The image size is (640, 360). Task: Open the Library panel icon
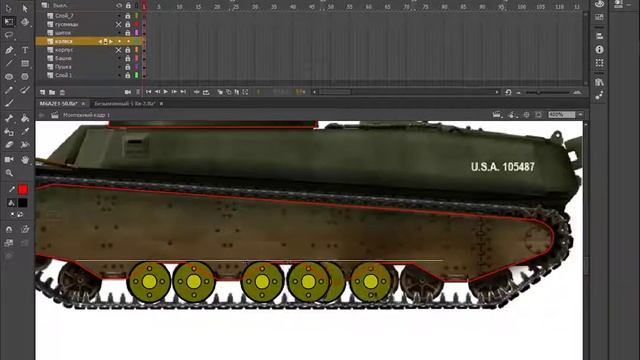pyautogui.click(x=599, y=82)
